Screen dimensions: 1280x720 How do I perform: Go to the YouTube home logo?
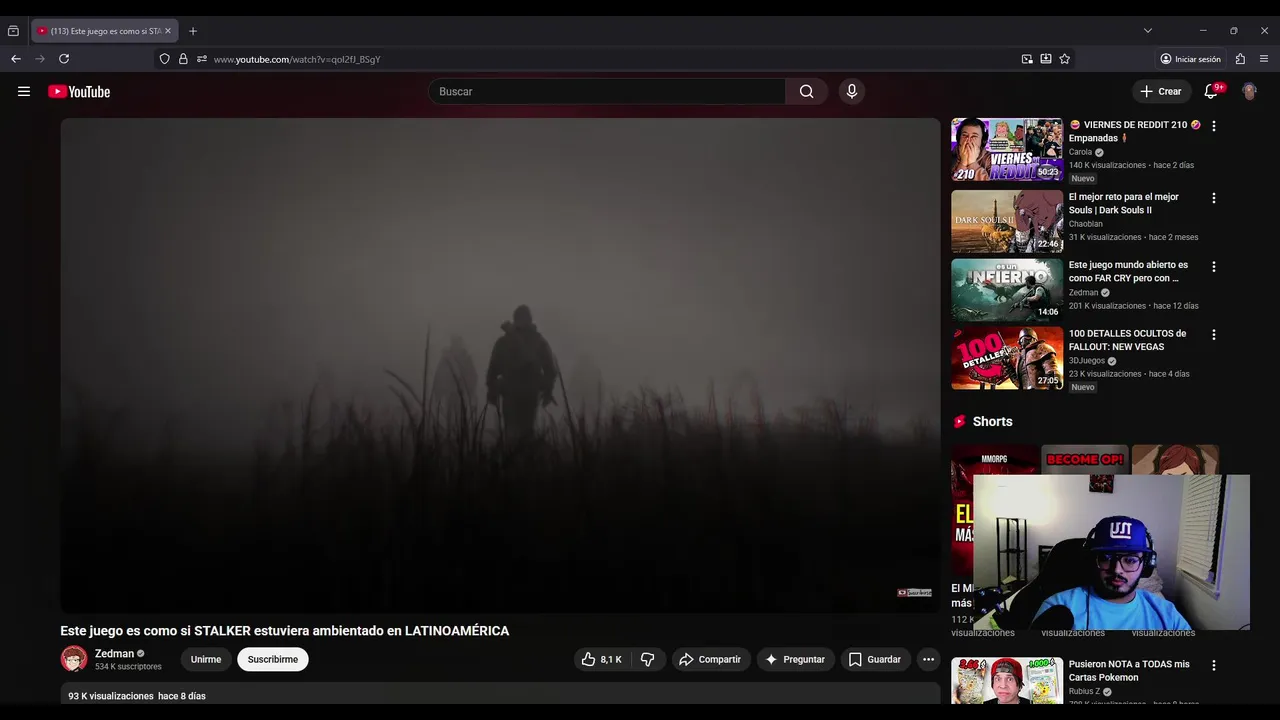tap(79, 91)
